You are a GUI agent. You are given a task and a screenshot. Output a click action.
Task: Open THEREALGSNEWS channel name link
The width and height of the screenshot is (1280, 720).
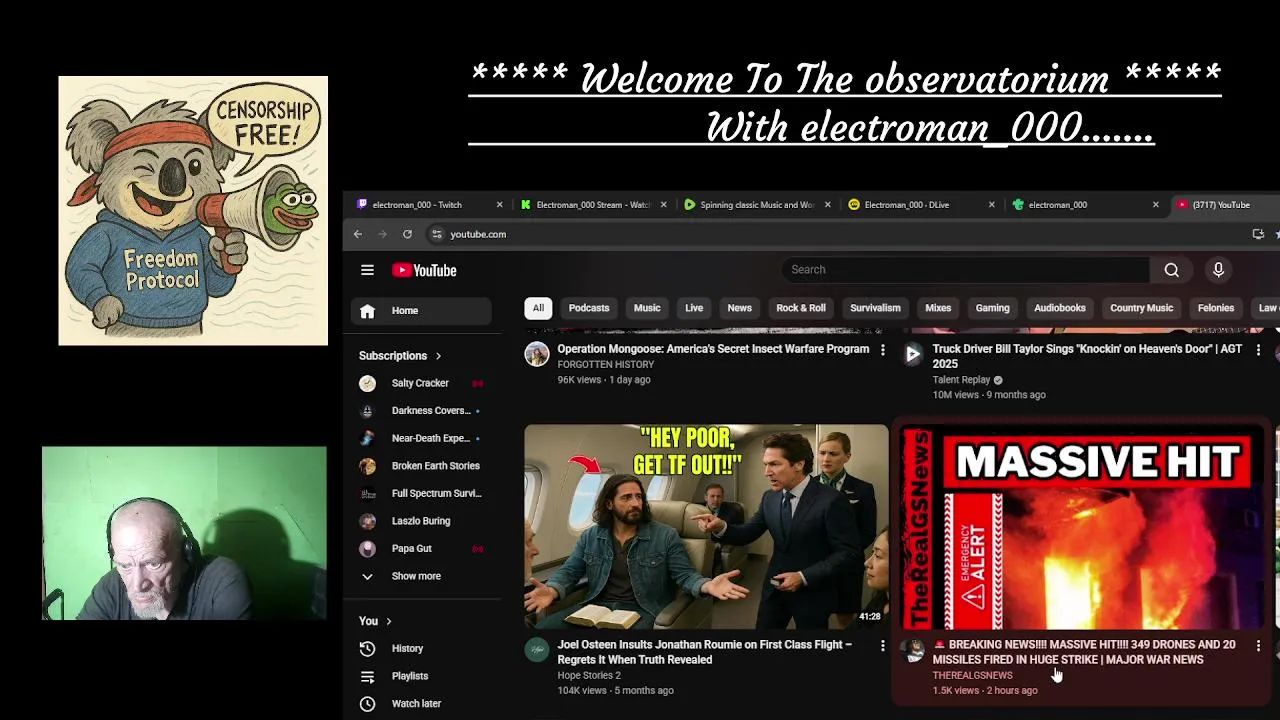point(972,676)
